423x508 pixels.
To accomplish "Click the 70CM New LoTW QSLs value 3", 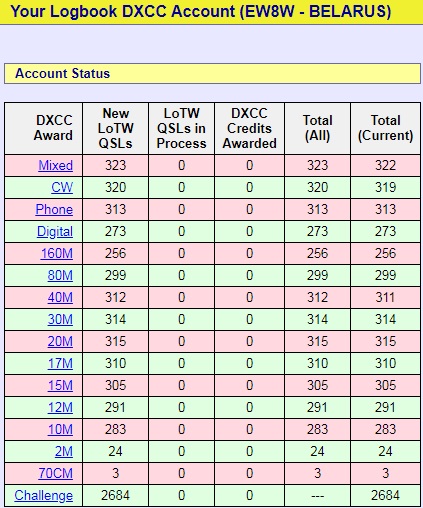I will (115, 473).
